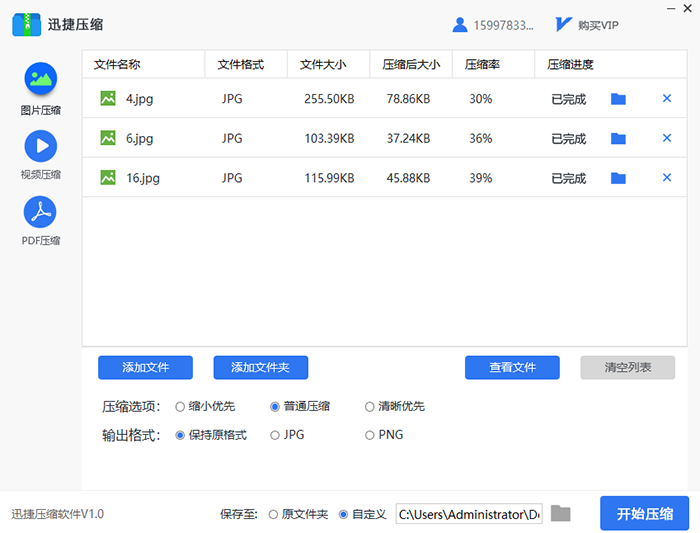
Task: Set save location to 原文件夹
Action: point(273,515)
